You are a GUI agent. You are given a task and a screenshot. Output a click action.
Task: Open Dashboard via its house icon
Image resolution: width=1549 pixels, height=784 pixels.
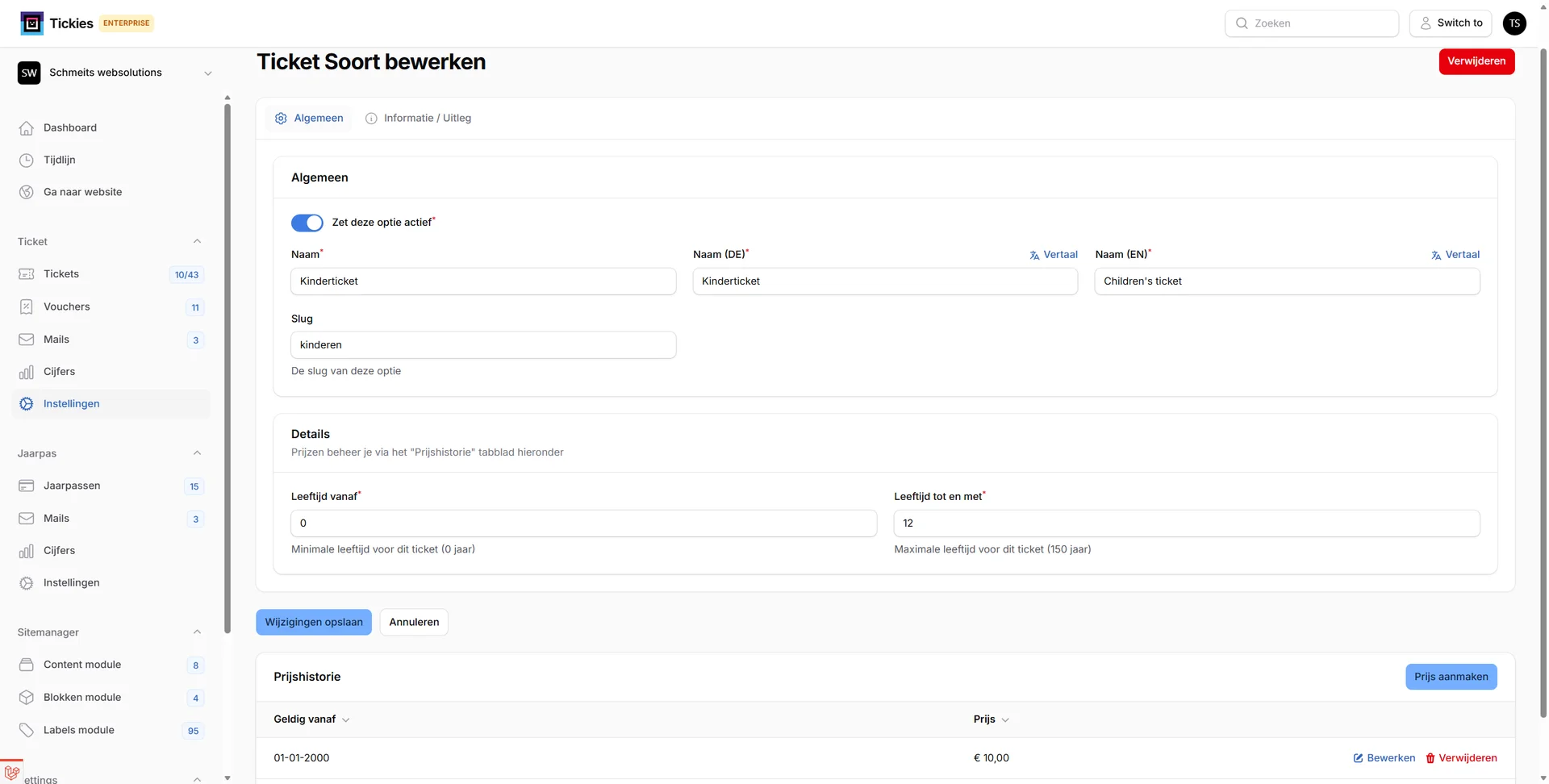pyautogui.click(x=27, y=128)
